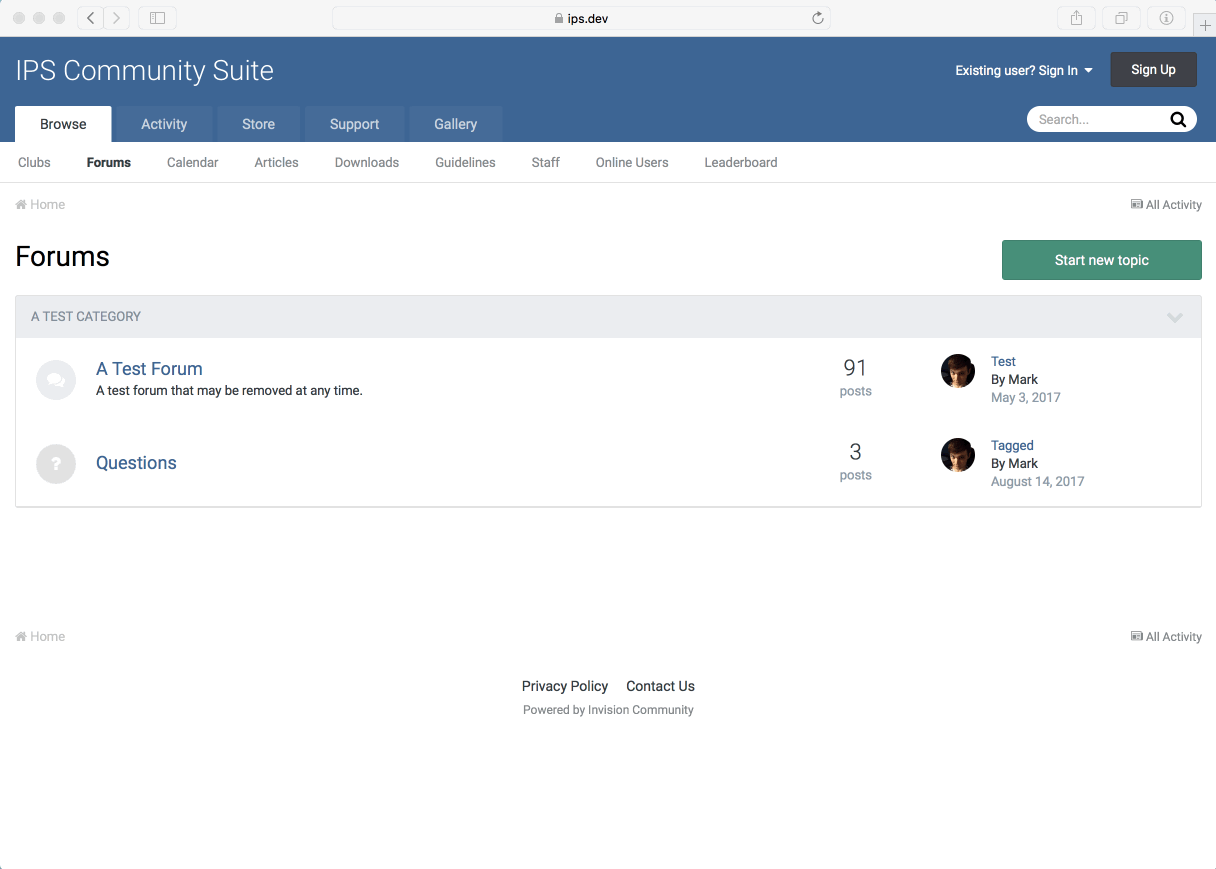This screenshot has height=869, width=1216.
Task: Click the top Home breadcrumb link
Action: (x=40, y=205)
